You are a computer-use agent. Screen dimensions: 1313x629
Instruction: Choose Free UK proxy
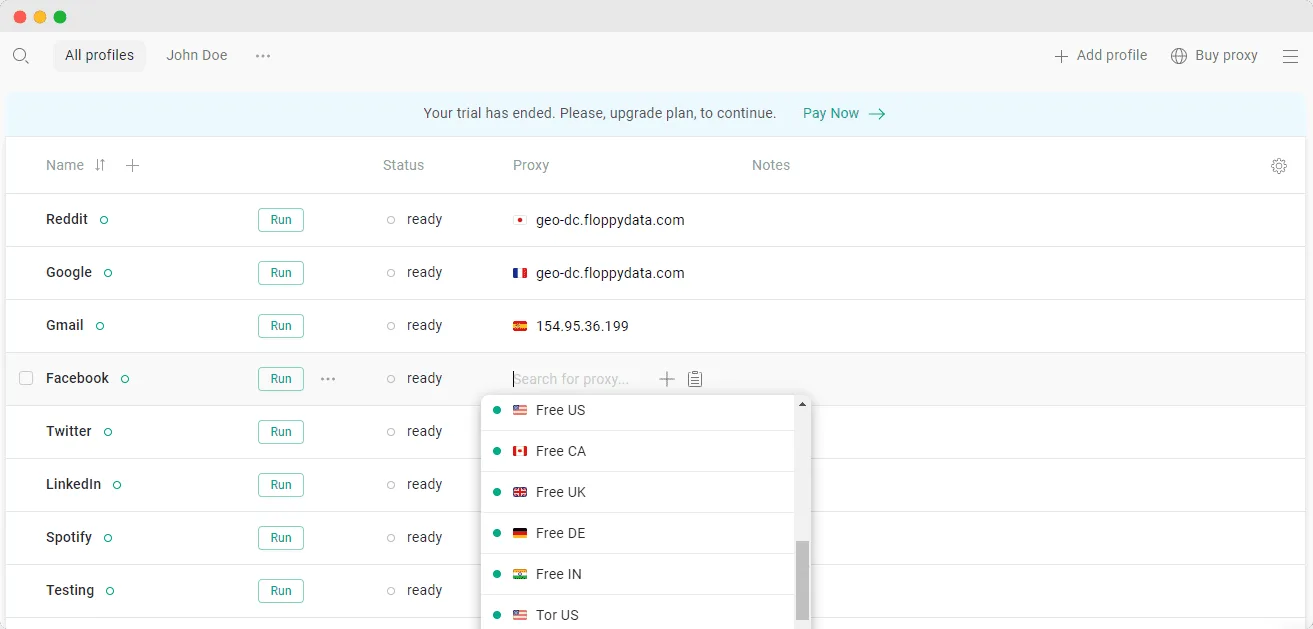pyautogui.click(x=638, y=492)
